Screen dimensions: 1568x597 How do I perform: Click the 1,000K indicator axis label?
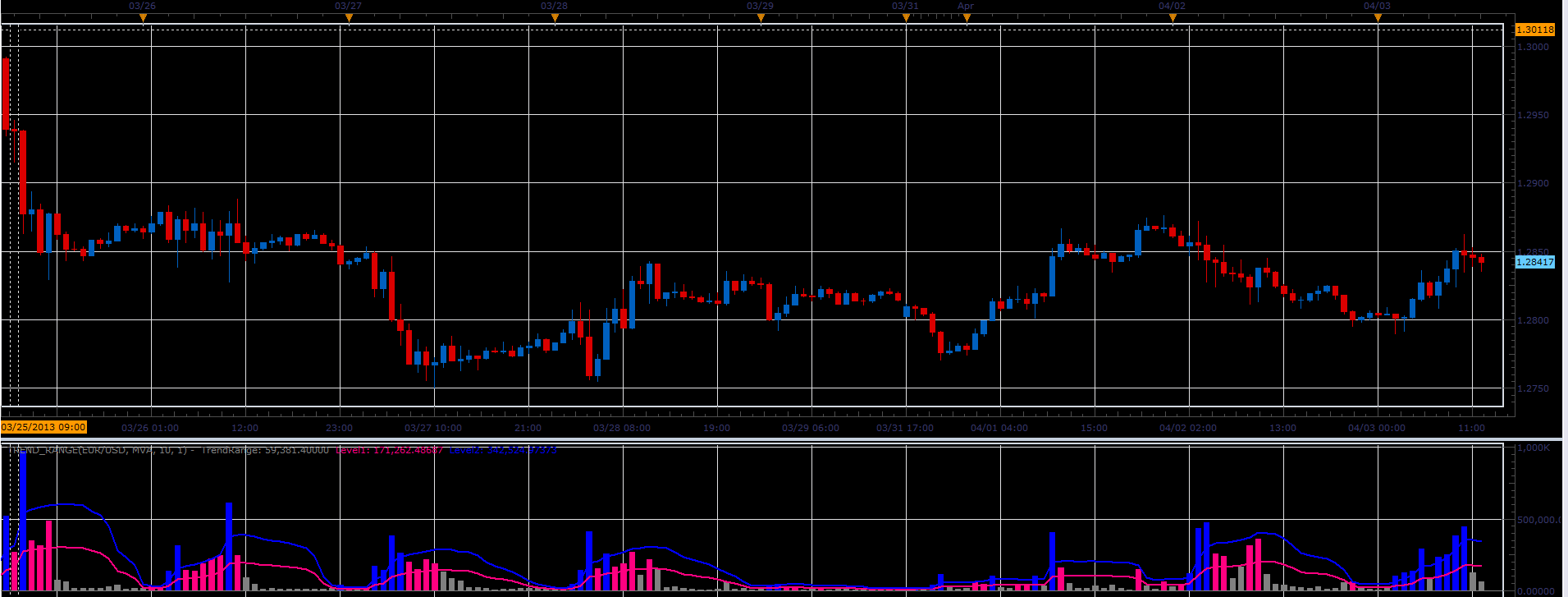[1534, 448]
